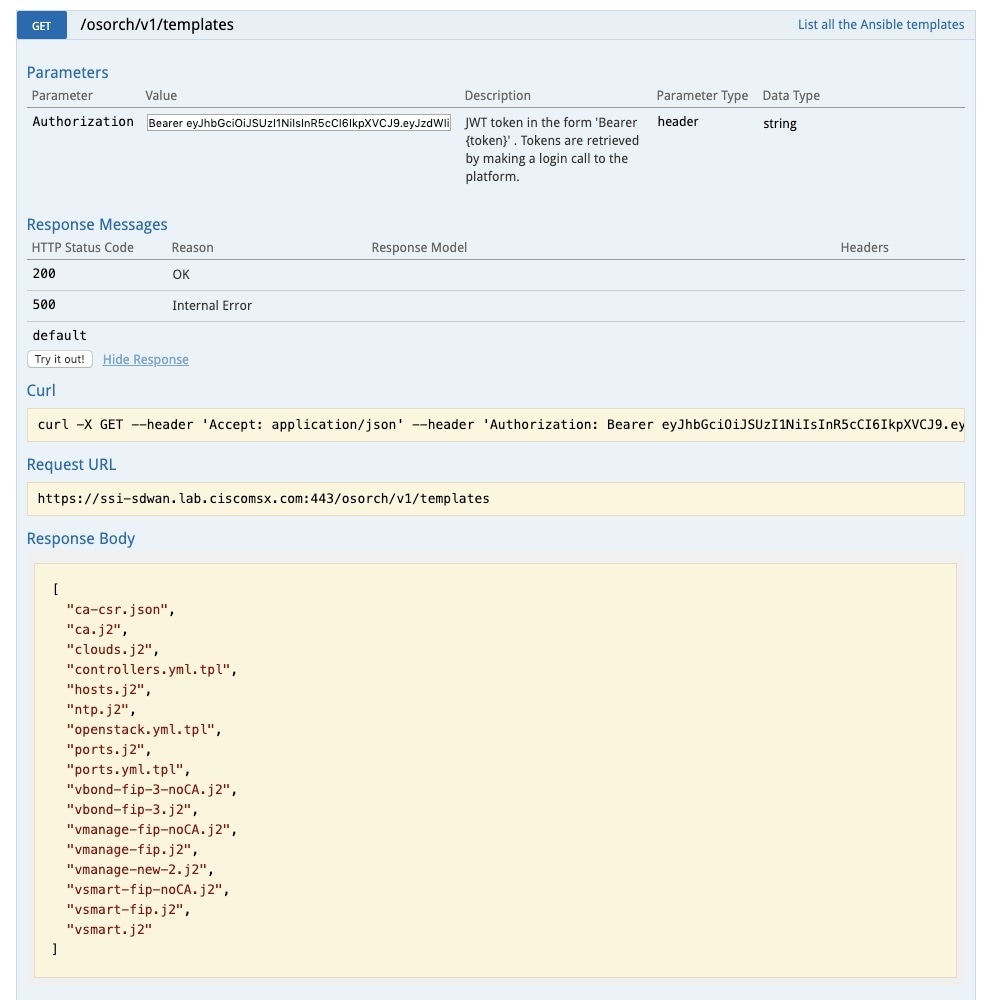Click the 'Data Type' column header
987x1000 pixels.
[791, 96]
